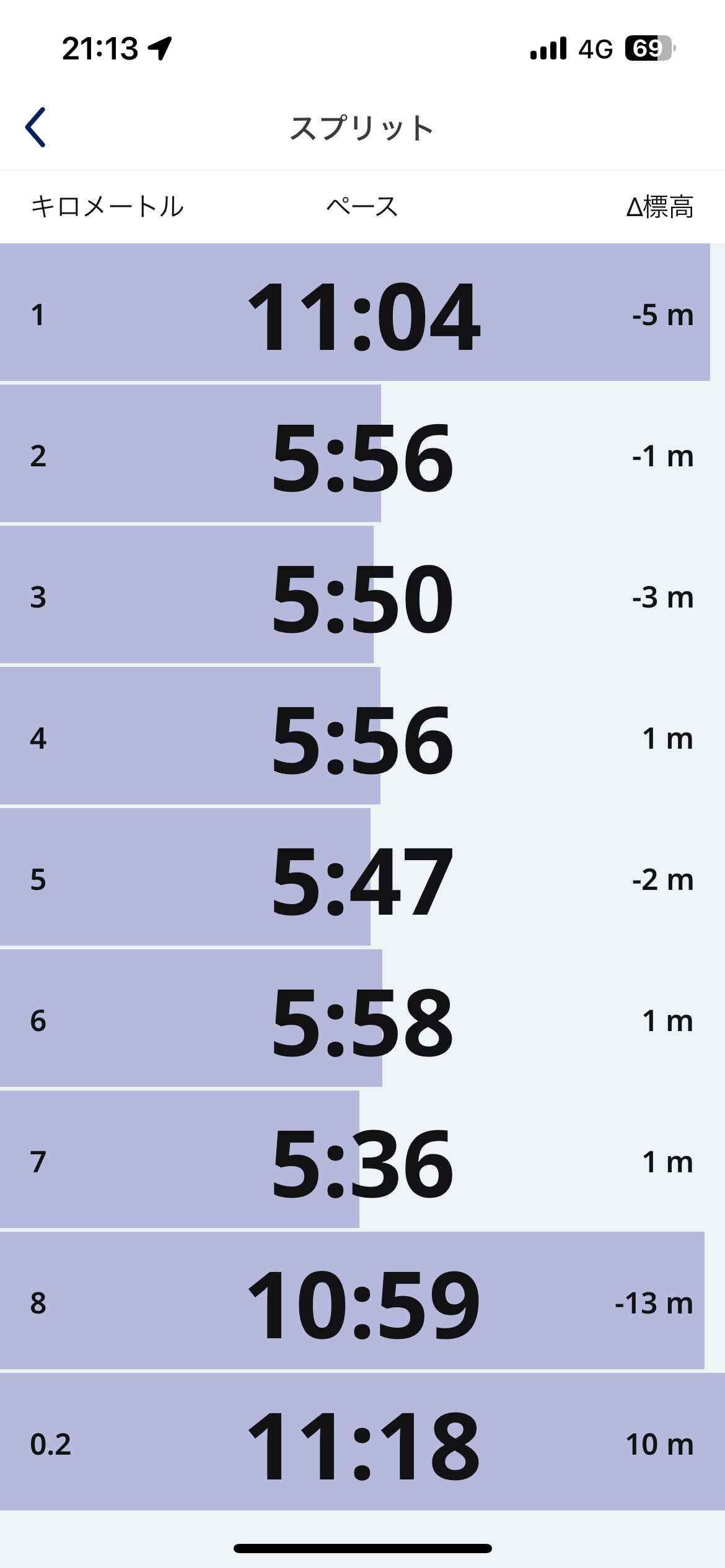Select the 5:58 pace split row

click(x=362, y=1019)
